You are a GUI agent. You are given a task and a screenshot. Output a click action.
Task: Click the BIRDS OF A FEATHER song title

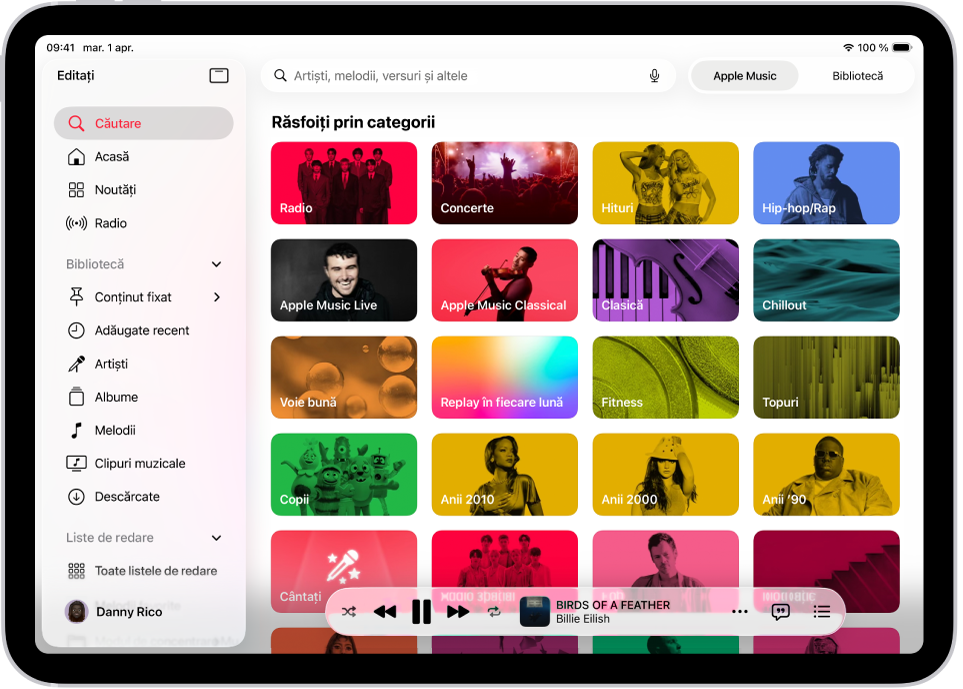[613, 605]
